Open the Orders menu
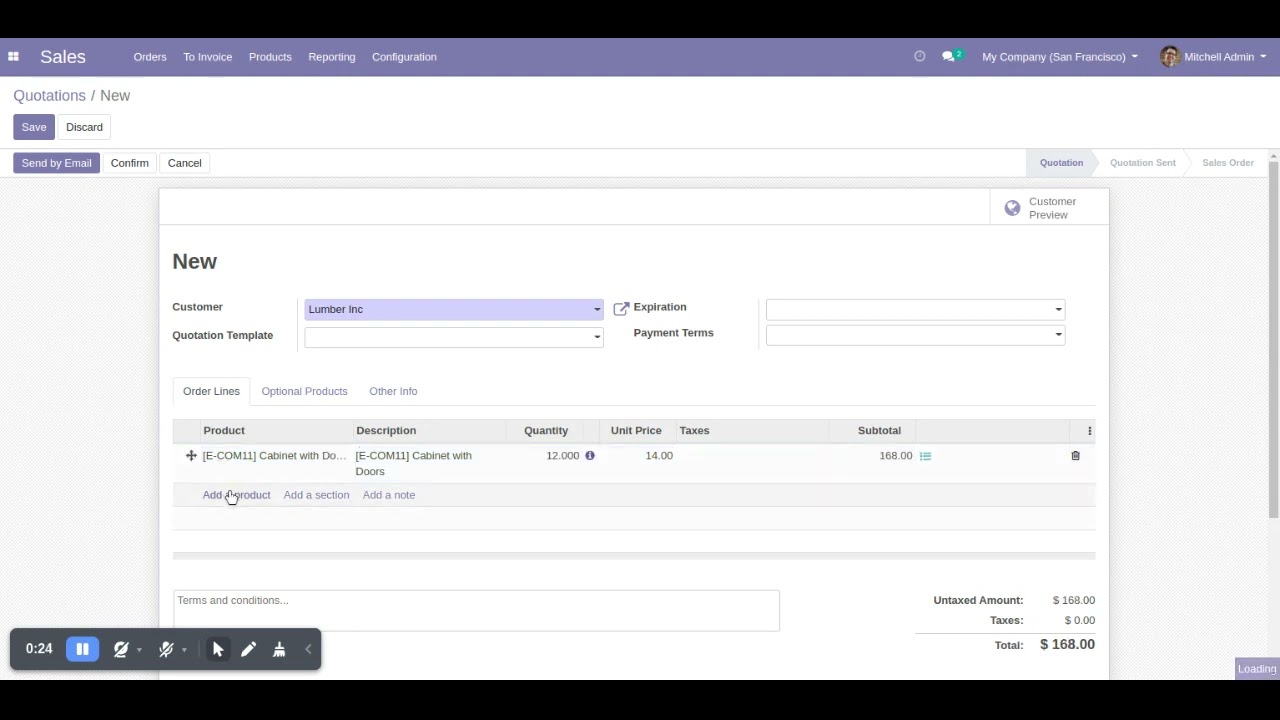 coord(150,57)
